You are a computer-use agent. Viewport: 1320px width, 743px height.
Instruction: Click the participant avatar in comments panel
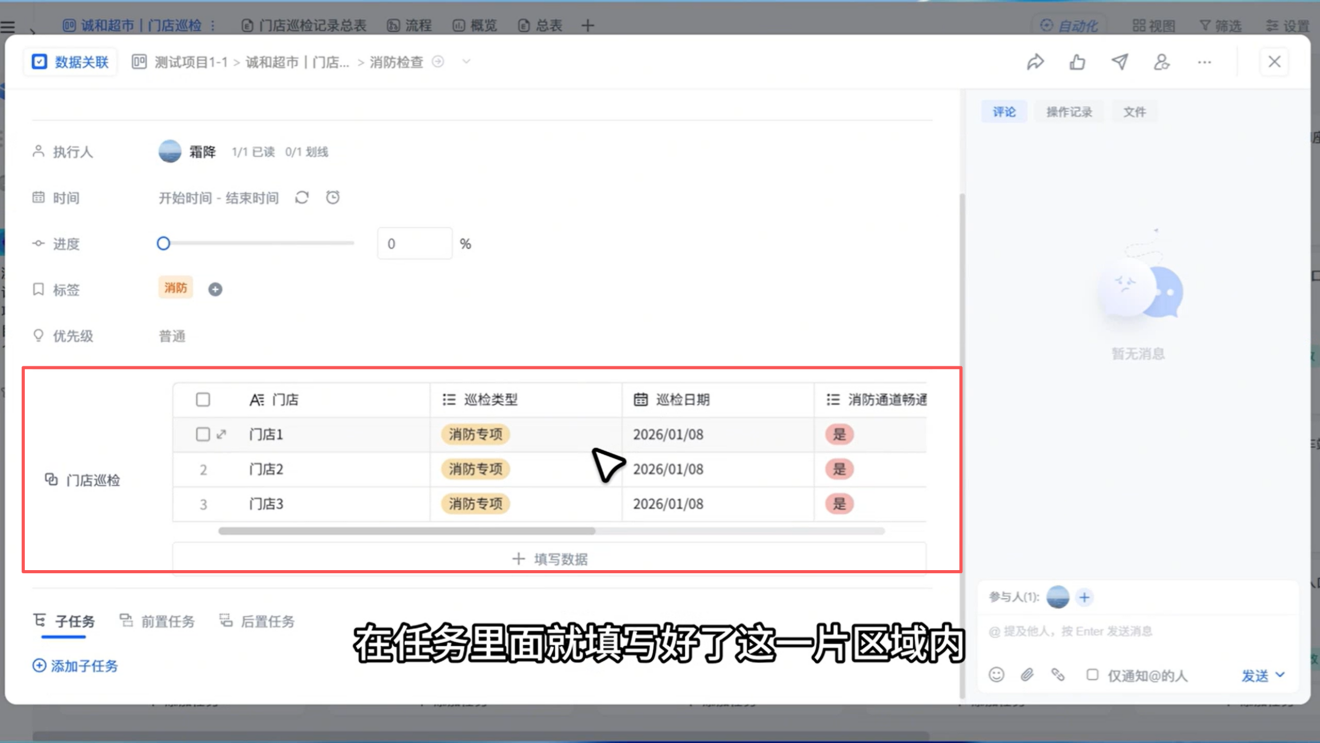[1058, 597]
